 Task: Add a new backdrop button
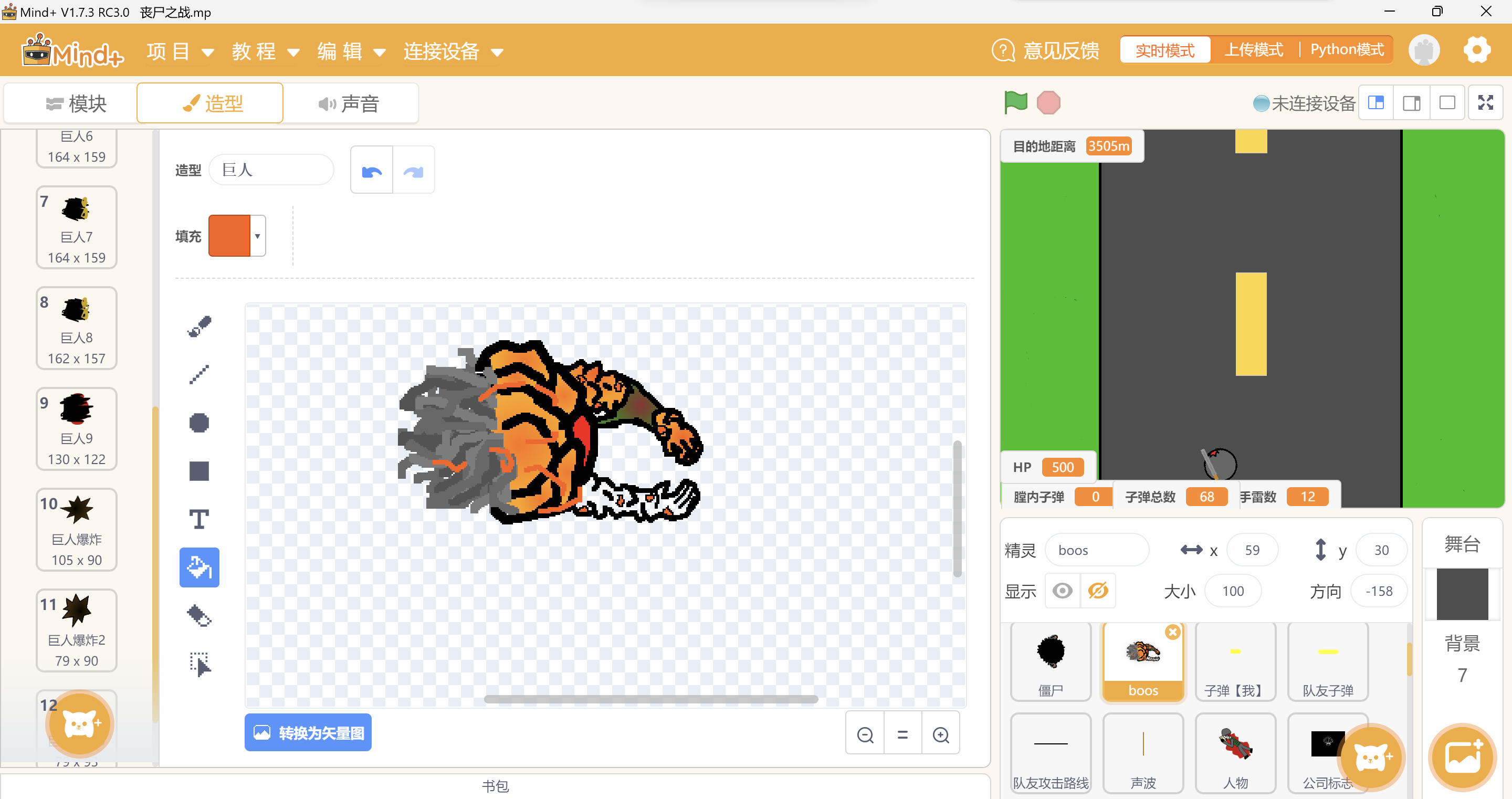tap(1463, 756)
